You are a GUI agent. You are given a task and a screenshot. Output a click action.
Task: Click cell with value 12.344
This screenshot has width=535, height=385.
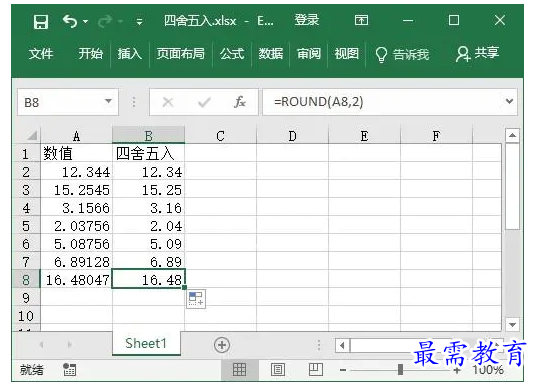(x=76, y=172)
